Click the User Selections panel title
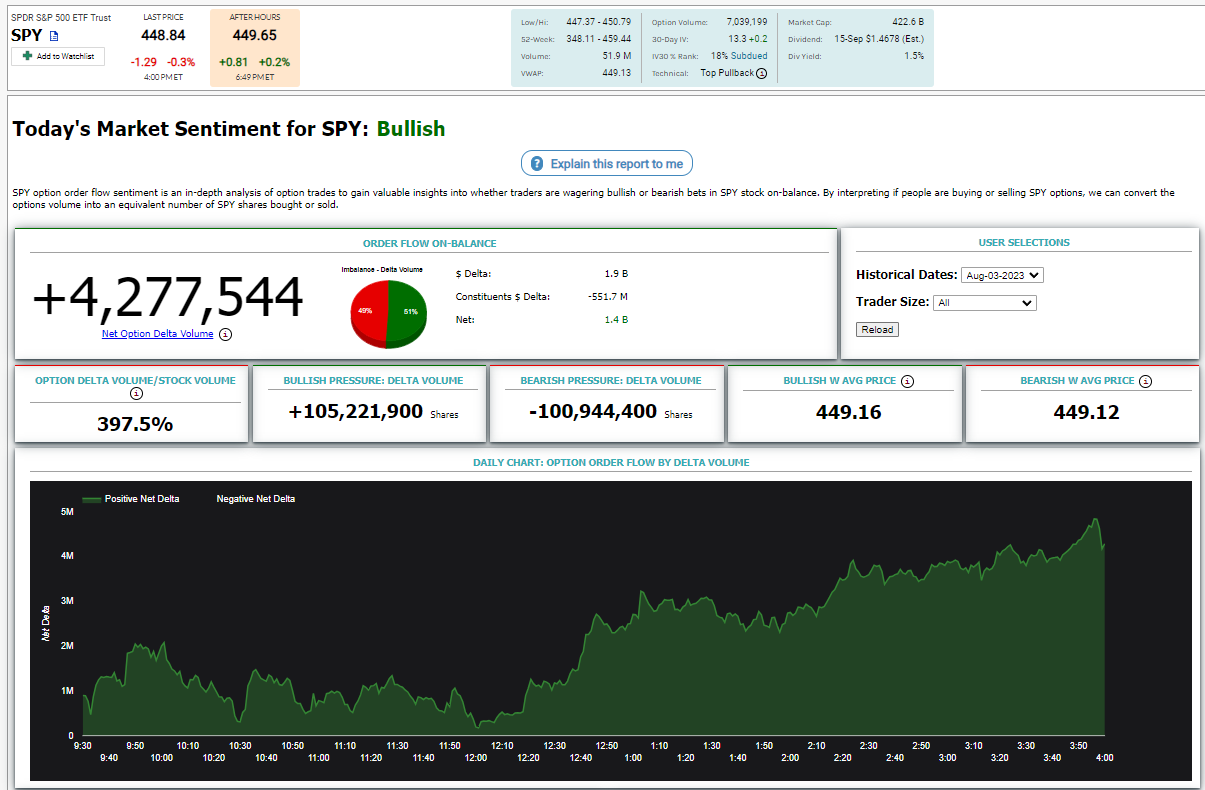This screenshot has height=790, width=1205. (x=1024, y=242)
